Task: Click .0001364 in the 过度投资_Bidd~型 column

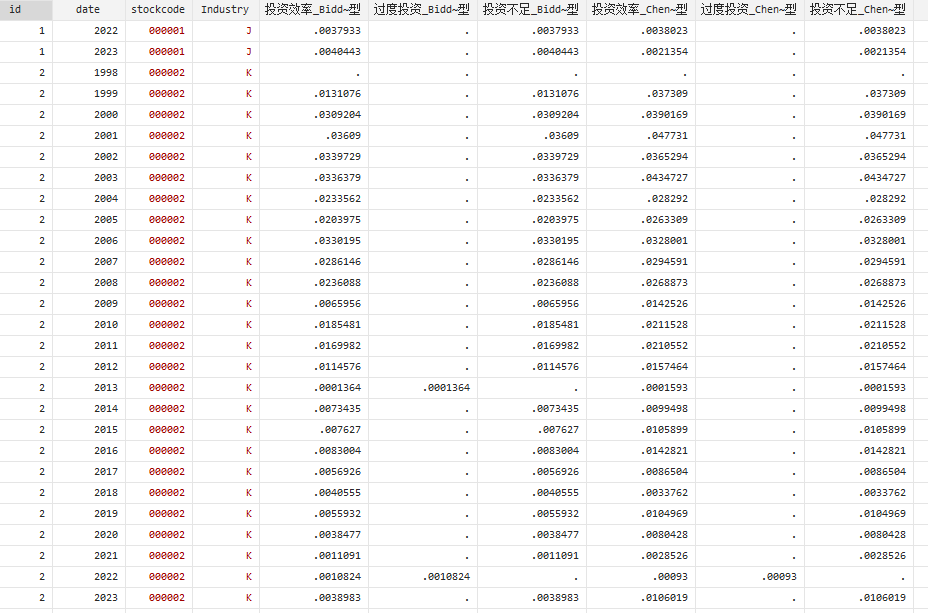Action: click(x=442, y=388)
